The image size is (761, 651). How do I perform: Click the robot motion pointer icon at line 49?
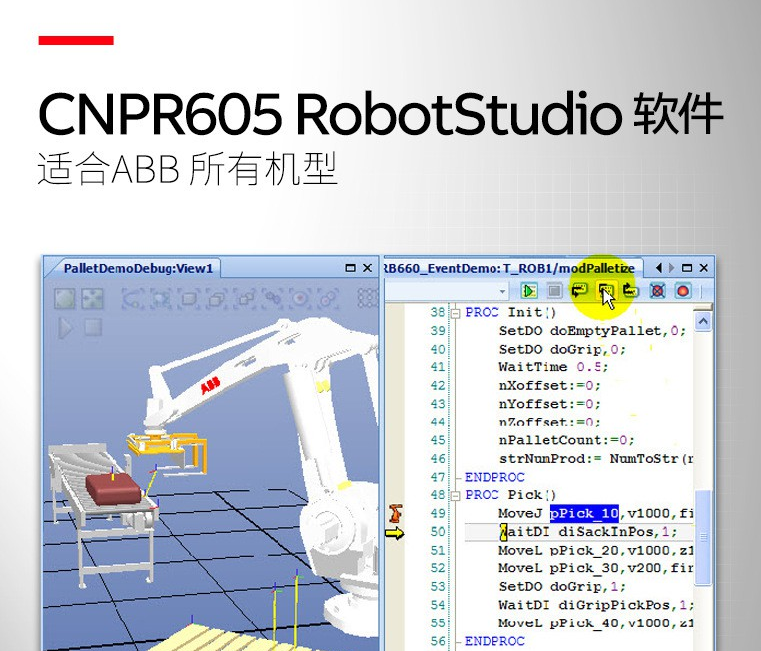[x=396, y=514]
